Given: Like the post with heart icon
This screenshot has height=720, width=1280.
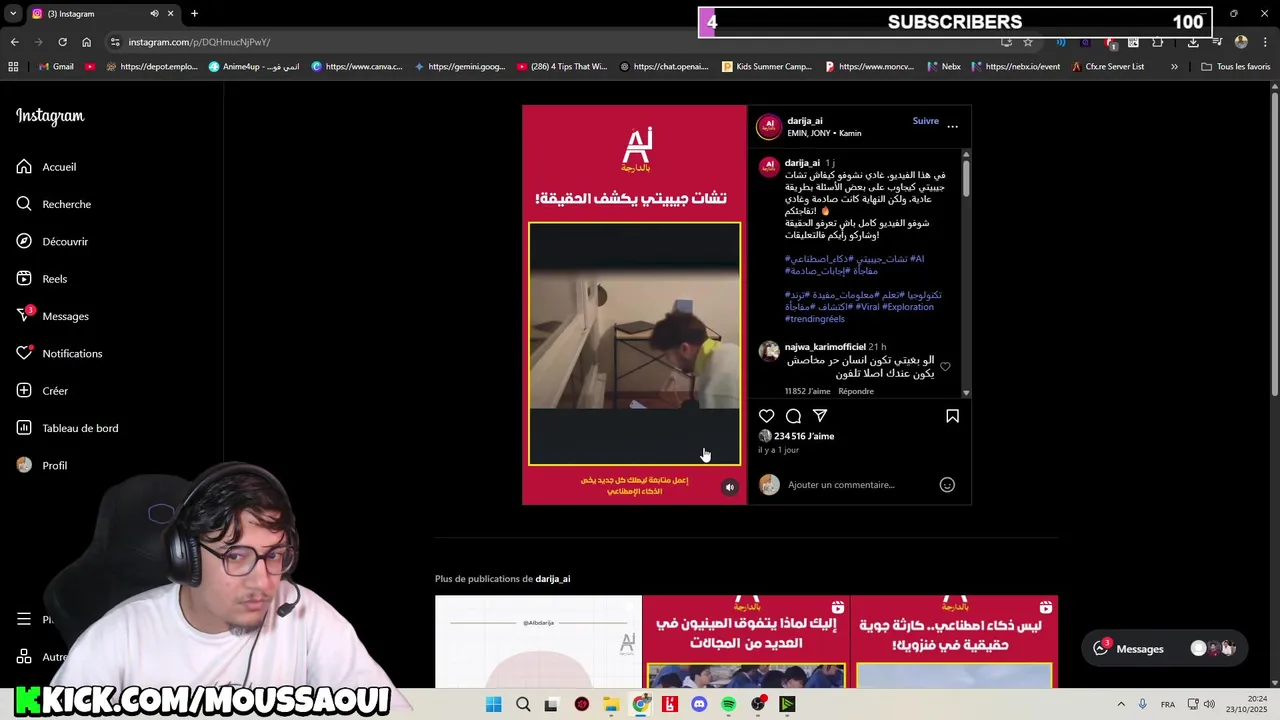Looking at the screenshot, I should (766, 416).
